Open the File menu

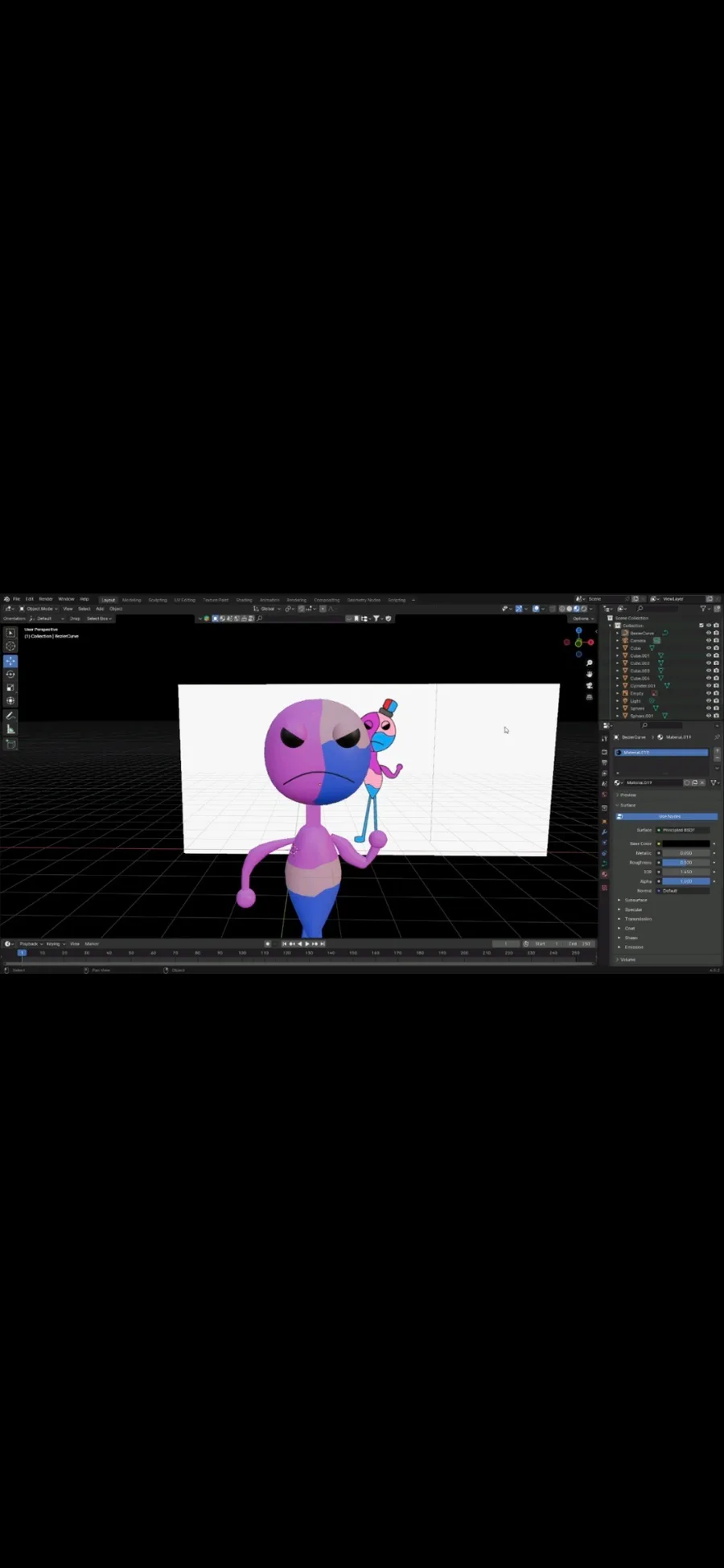[16, 599]
